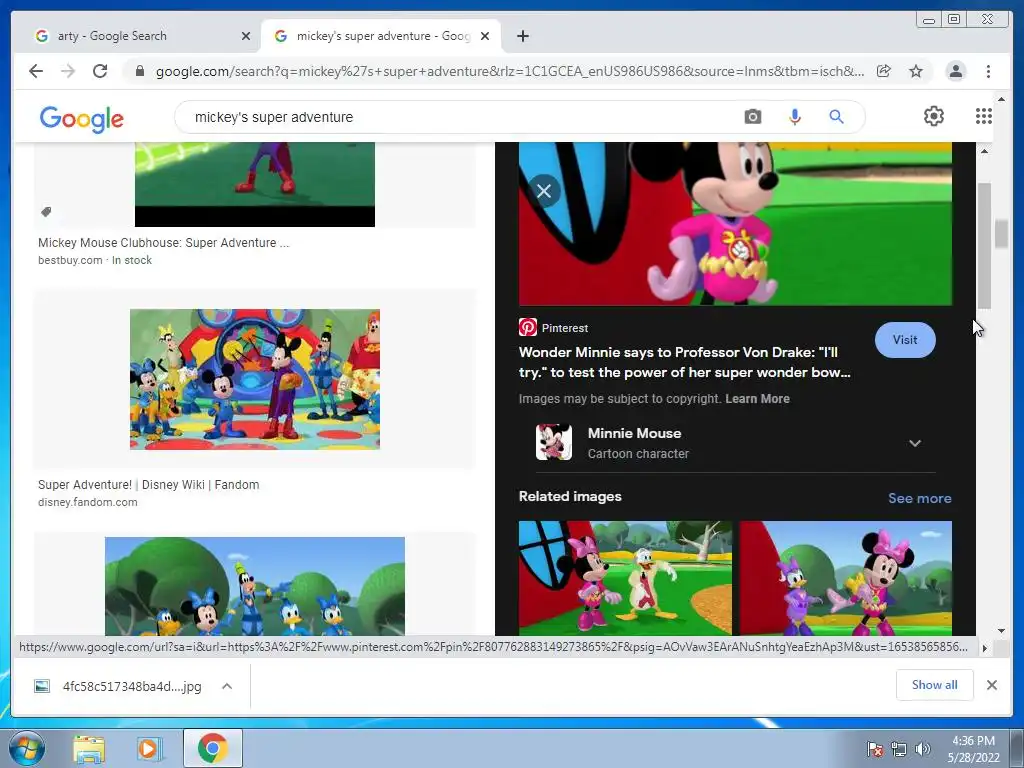Open File Explorer from taskbar

89,748
